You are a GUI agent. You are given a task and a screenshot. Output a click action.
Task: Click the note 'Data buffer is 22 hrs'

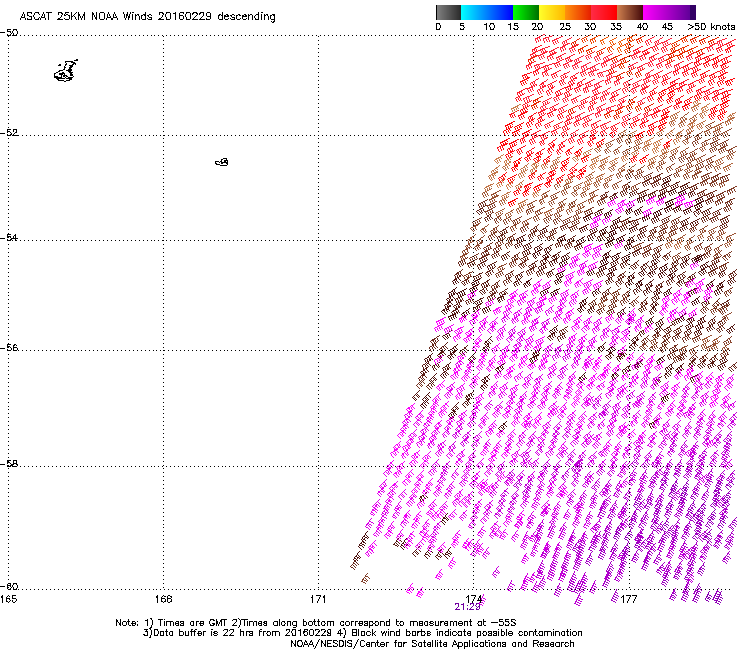(204, 633)
